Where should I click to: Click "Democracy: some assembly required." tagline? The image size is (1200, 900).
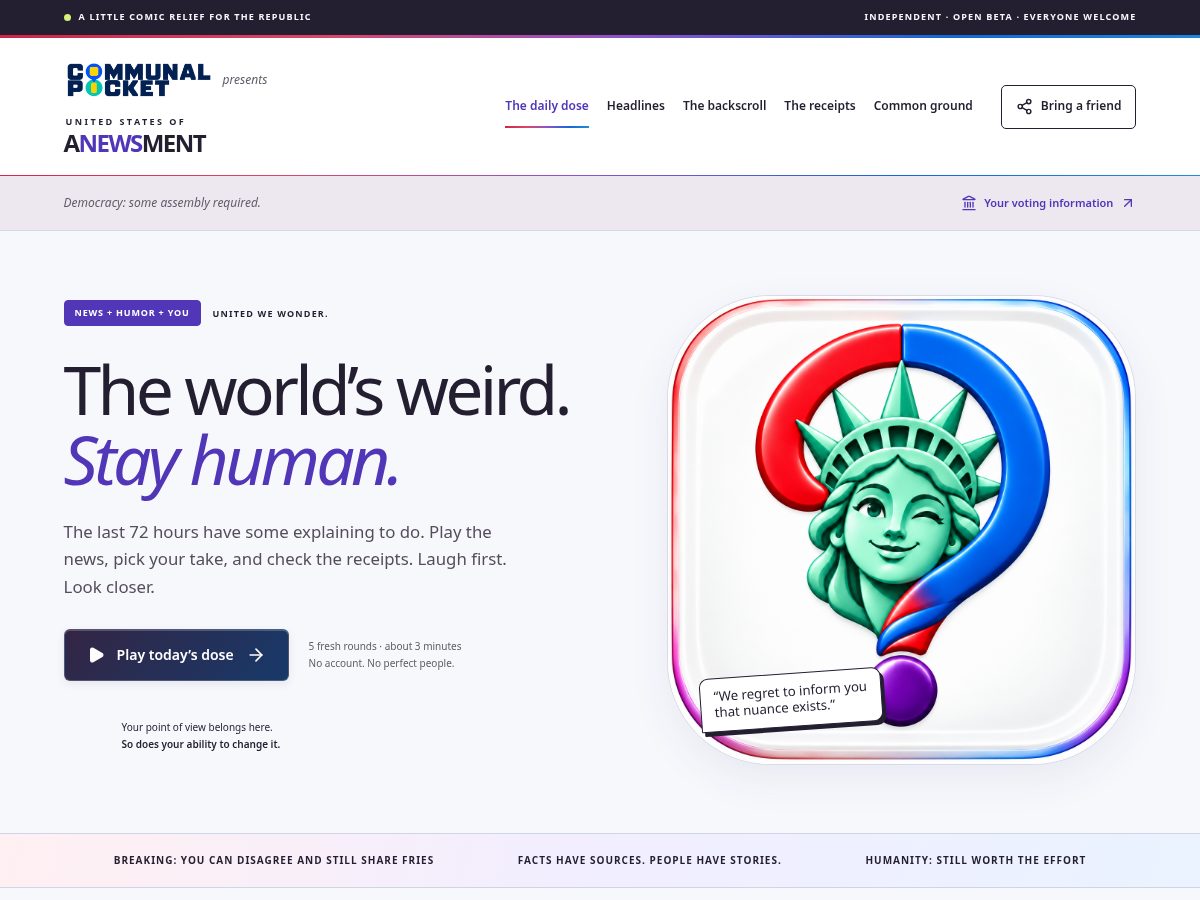(x=162, y=203)
